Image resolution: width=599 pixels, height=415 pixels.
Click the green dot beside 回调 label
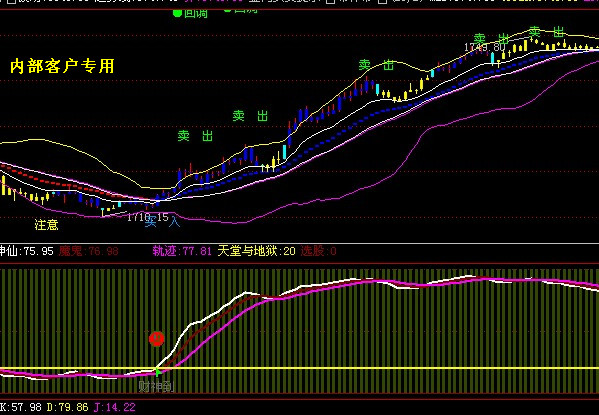pyautogui.click(x=177, y=13)
